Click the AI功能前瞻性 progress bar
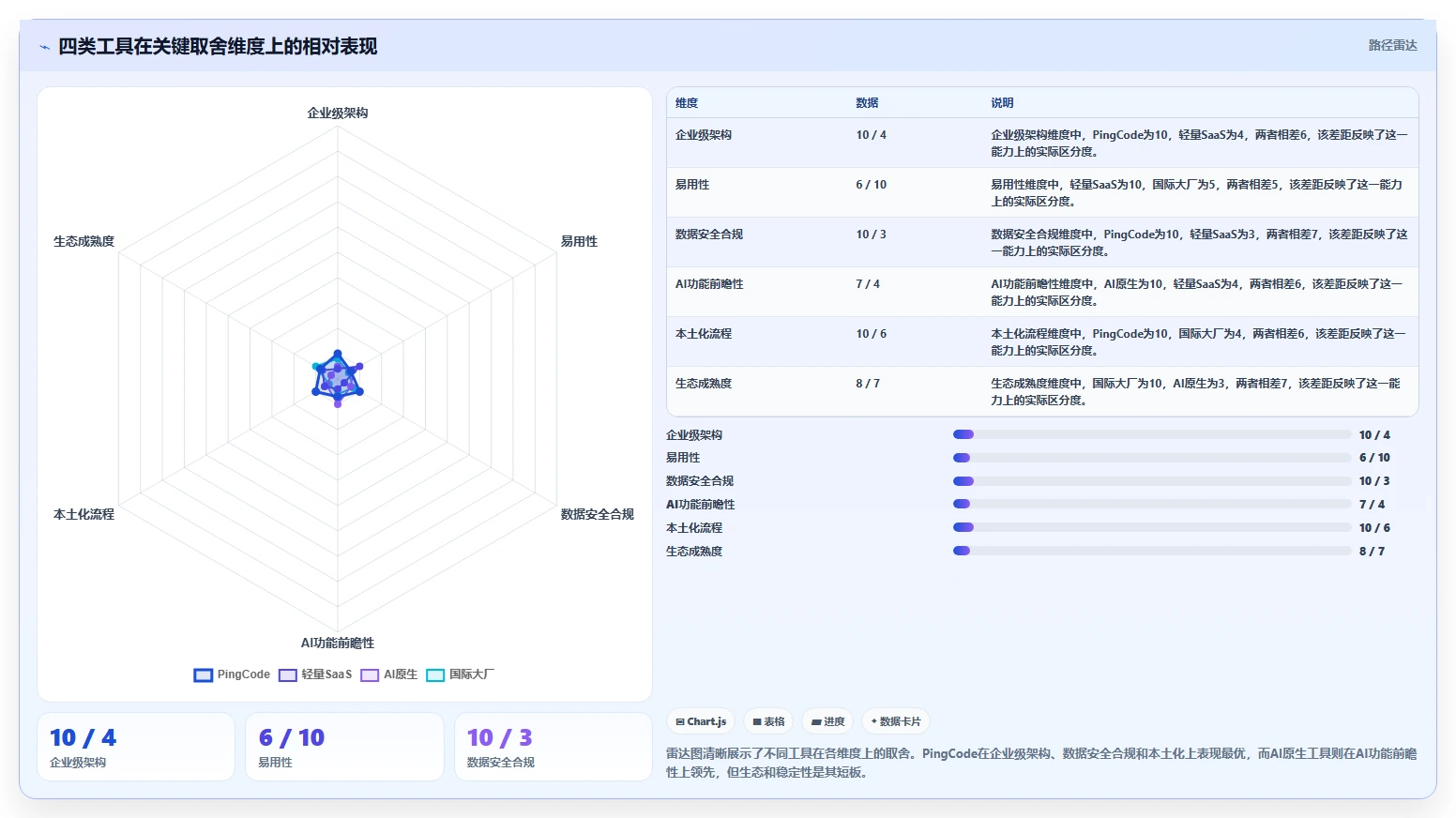Viewport: 1456px width, 818px height. [1152, 504]
